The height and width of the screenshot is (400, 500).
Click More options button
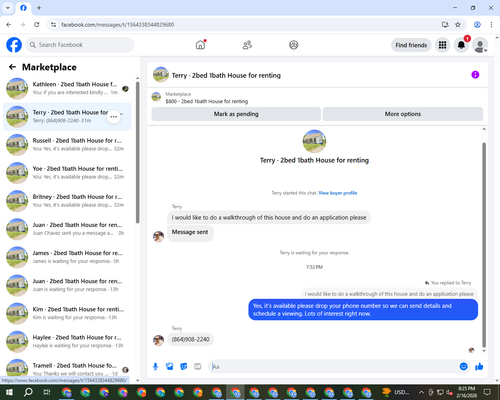point(403,114)
